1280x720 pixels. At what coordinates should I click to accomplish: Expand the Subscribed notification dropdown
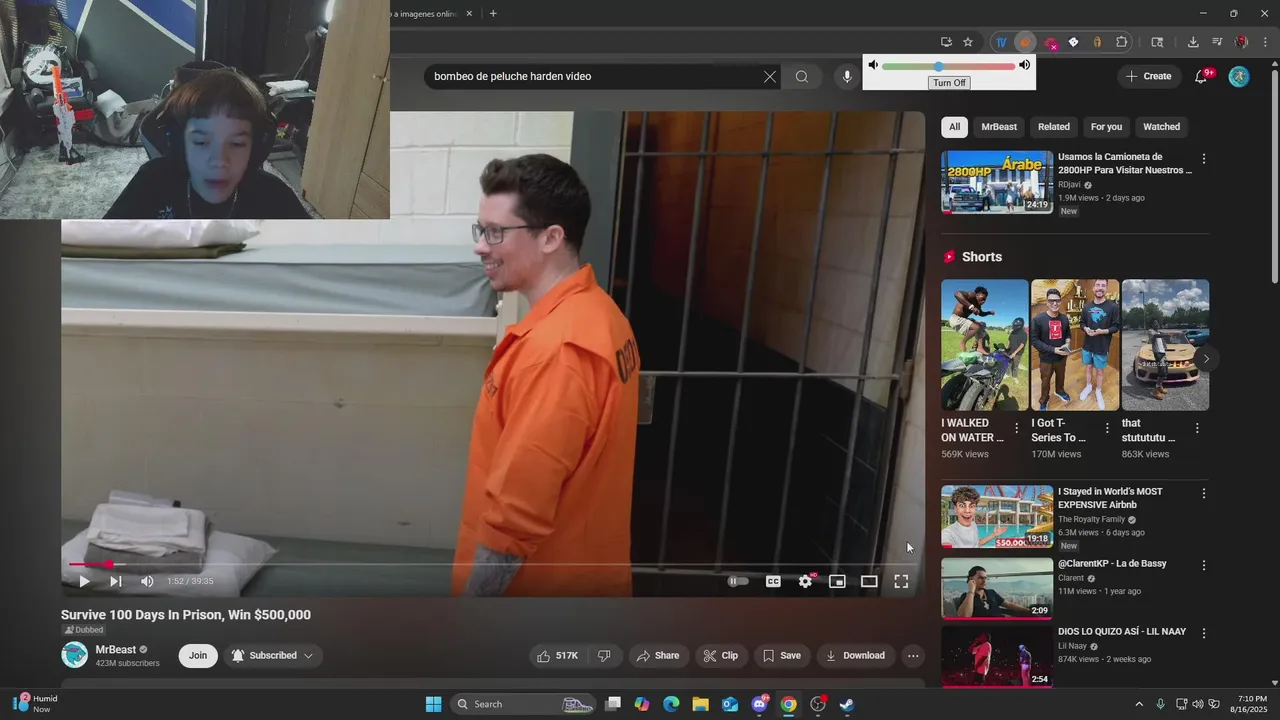pos(272,656)
